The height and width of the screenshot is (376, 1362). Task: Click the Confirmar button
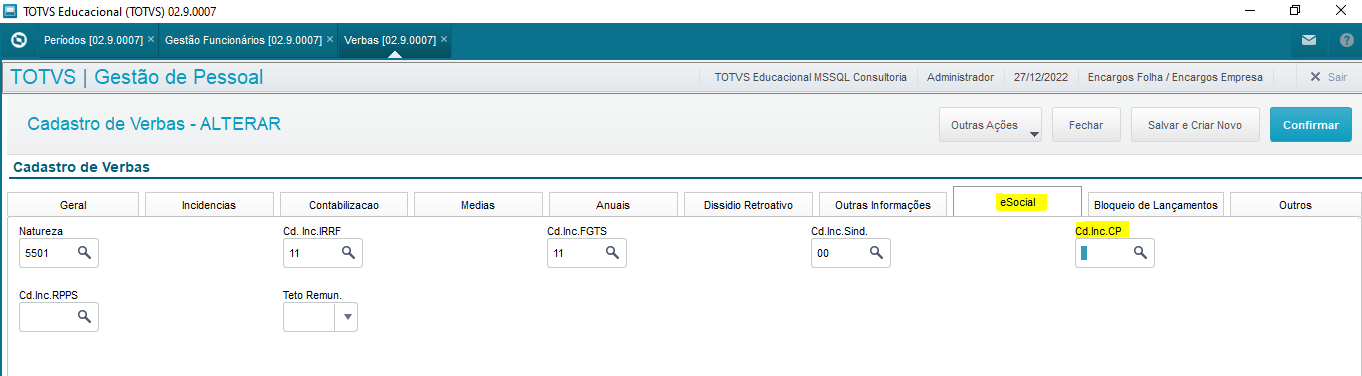click(1310, 126)
